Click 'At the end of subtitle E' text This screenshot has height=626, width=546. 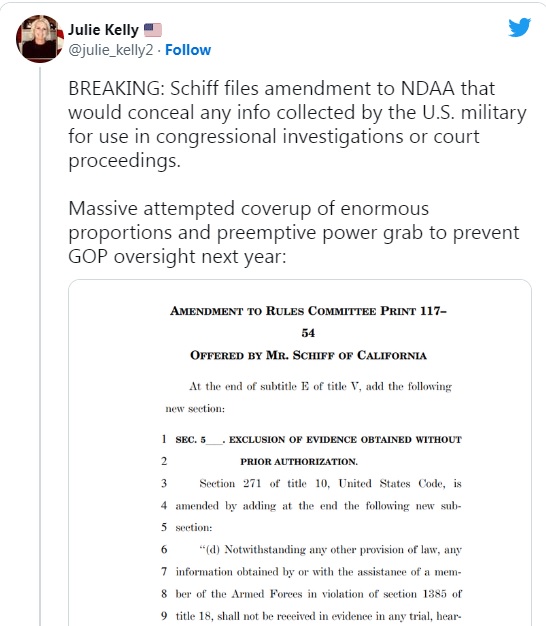pos(320,386)
